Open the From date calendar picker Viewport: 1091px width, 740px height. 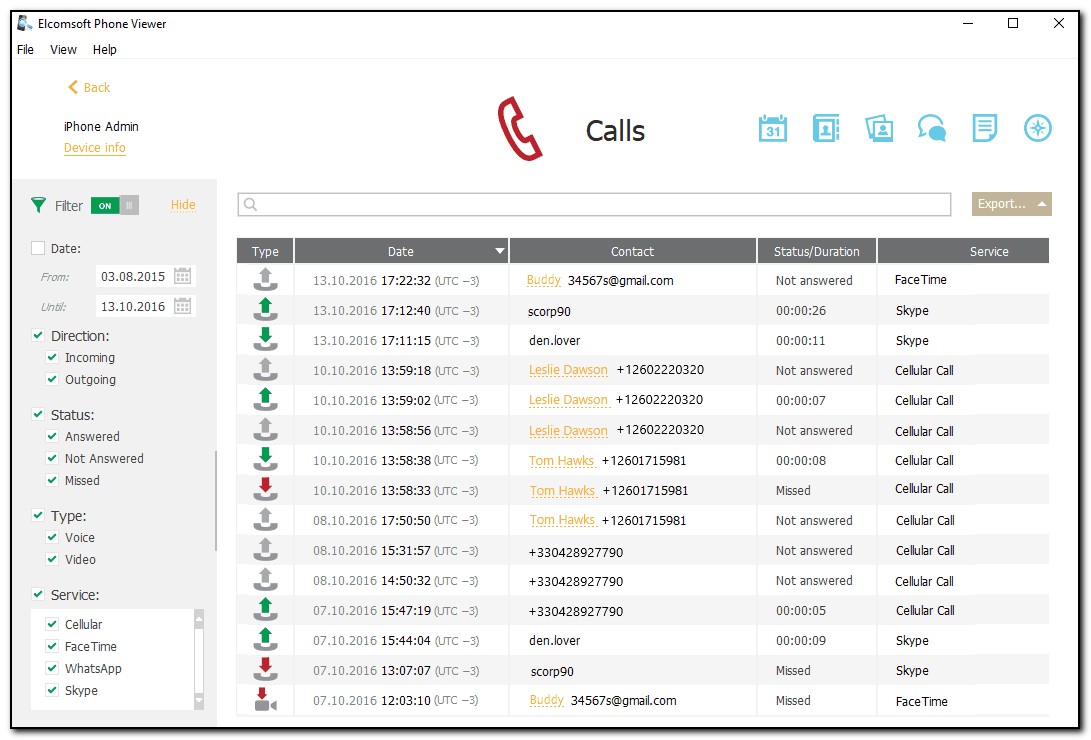183,276
